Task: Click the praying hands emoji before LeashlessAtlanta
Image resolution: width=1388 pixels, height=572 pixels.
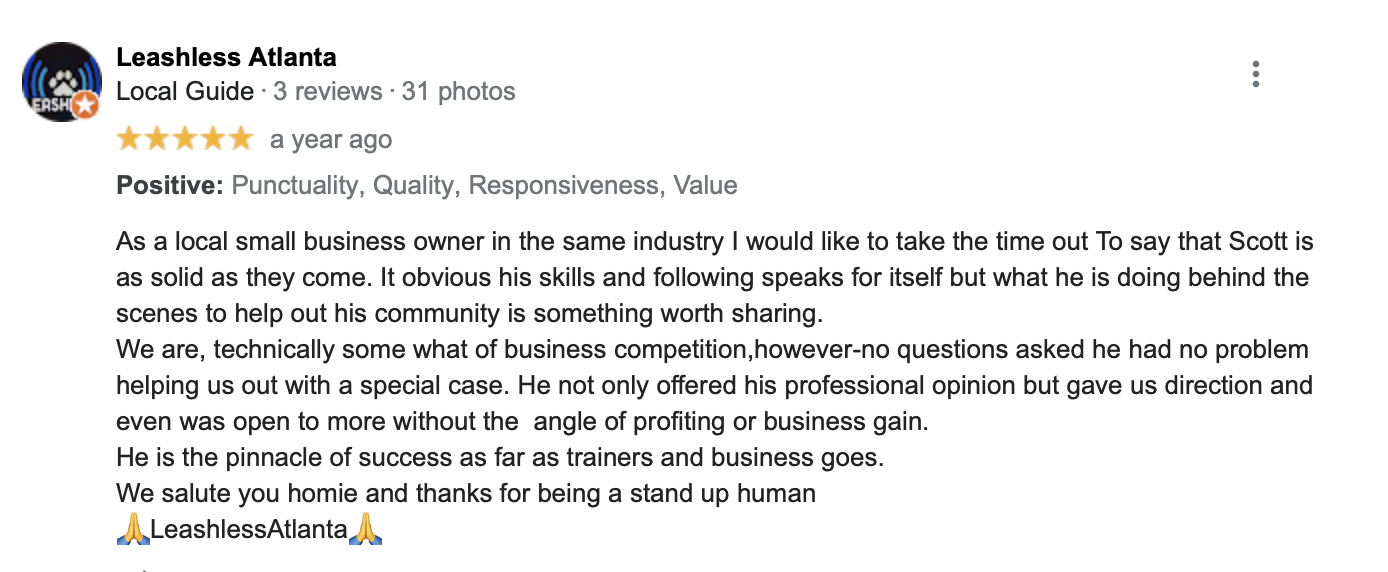Action: (133, 530)
